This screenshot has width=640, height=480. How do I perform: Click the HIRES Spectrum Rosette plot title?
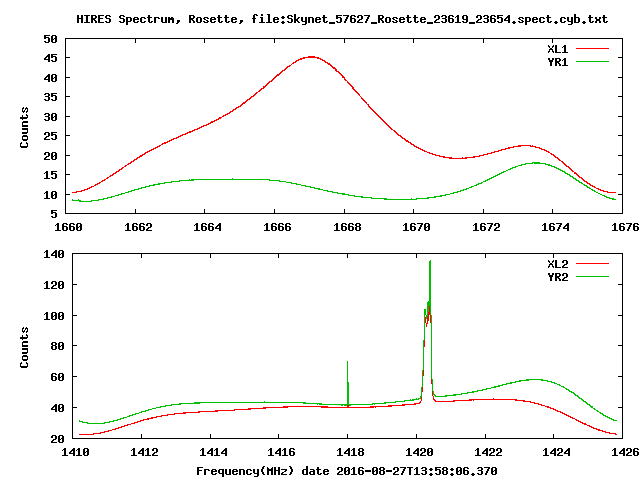(x=342, y=19)
